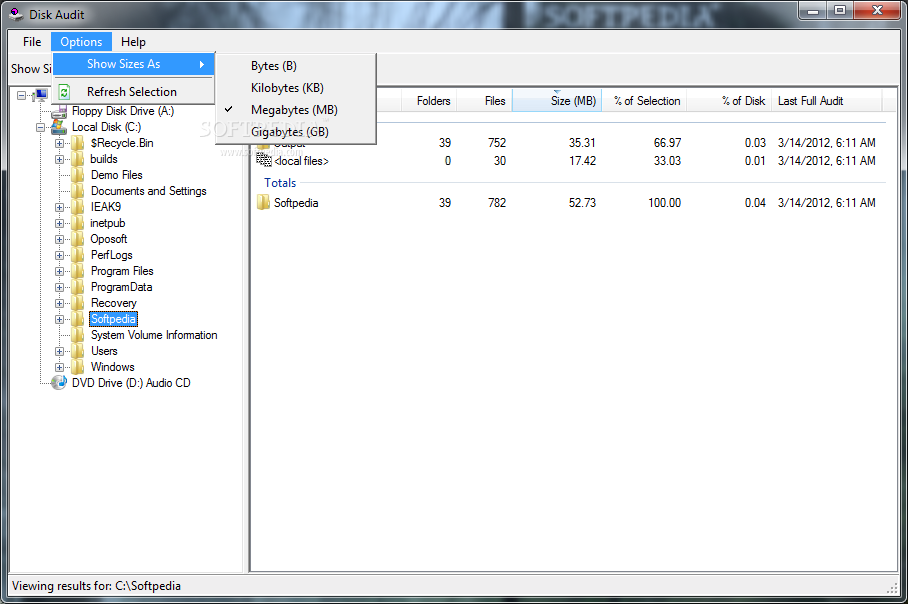908x604 pixels.
Task: Click the 66.97 percent of selection value
Action: [667, 142]
